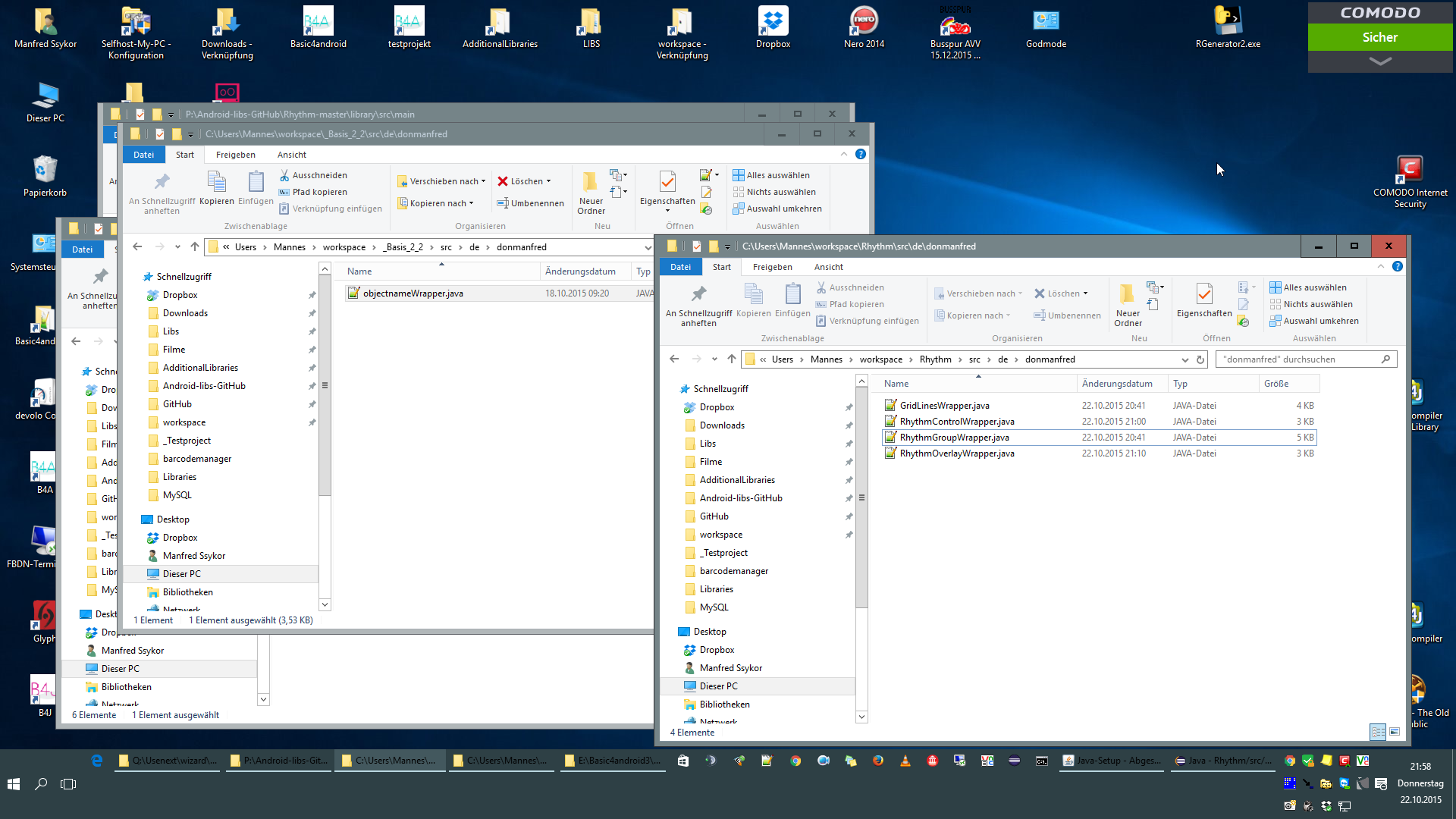The height and width of the screenshot is (819, 1456).
Task: Switch to details view in Rhythm window status bar
Action: [1378, 732]
